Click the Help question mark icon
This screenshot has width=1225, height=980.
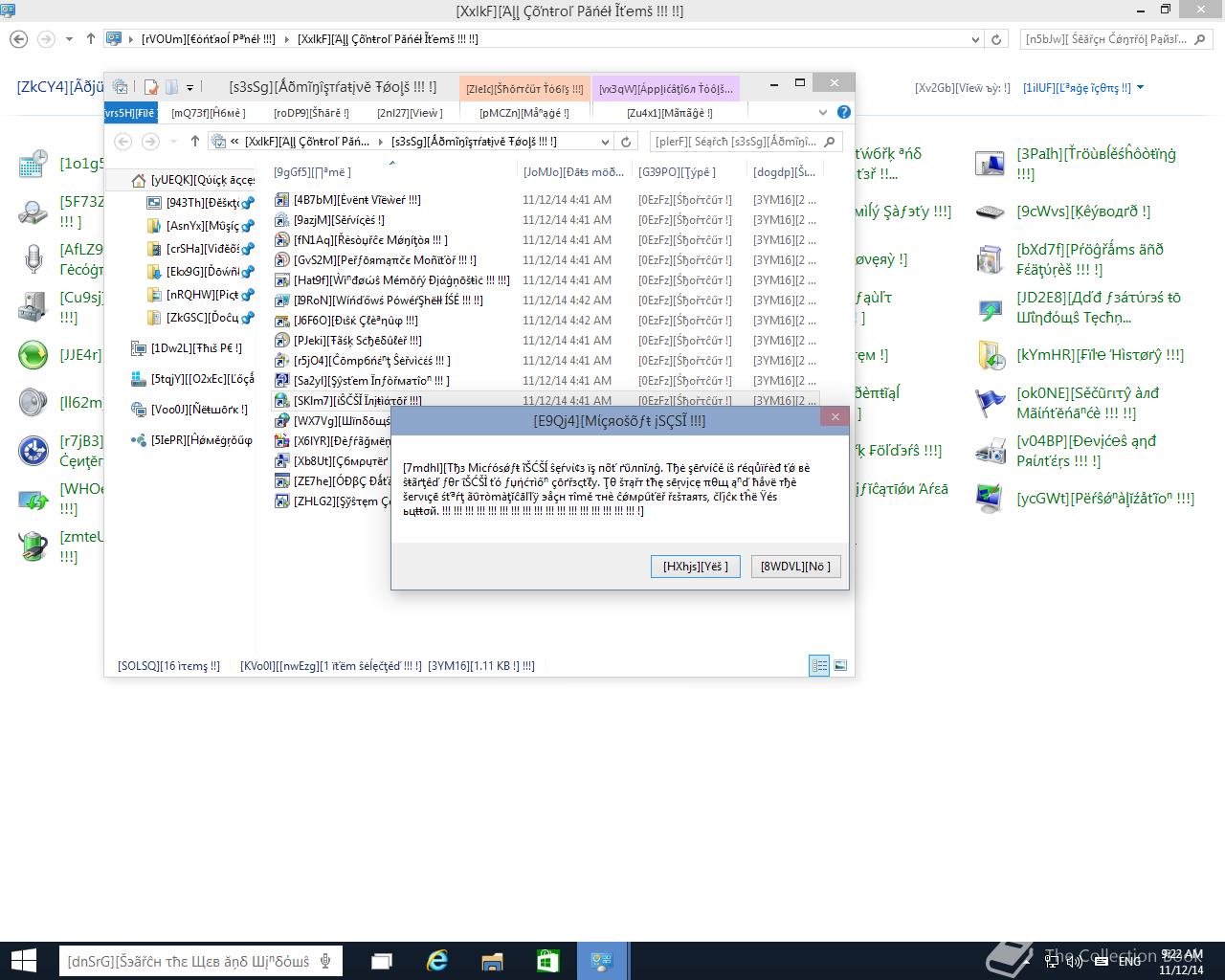click(x=843, y=112)
